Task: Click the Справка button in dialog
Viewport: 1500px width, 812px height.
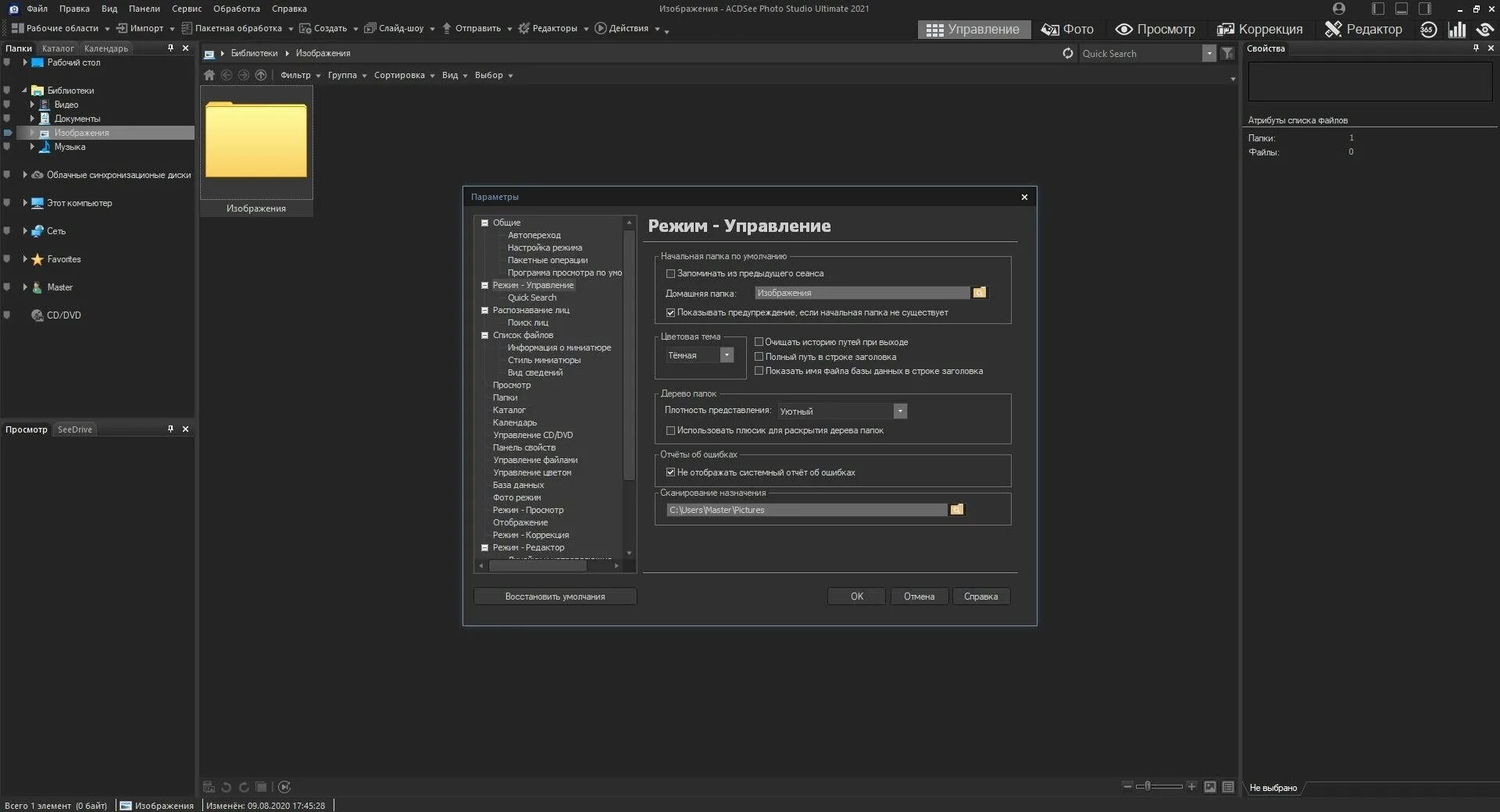Action: pyautogui.click(x=980, y=597)
